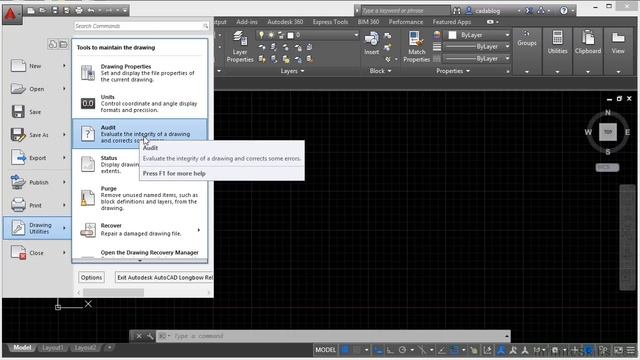Select Publish in application menu
The image size is (640, 360).
pyautogui.click(x=38, y=182)
